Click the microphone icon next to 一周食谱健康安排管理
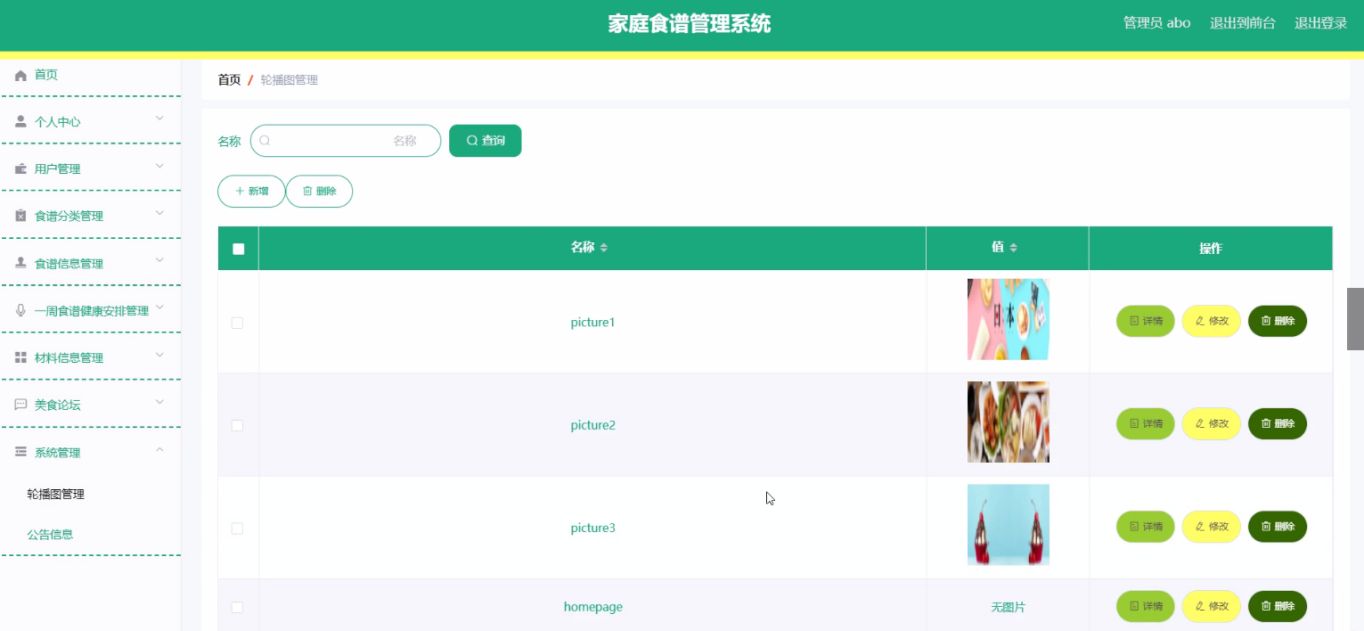1364x631 pixels. [20, 311]
